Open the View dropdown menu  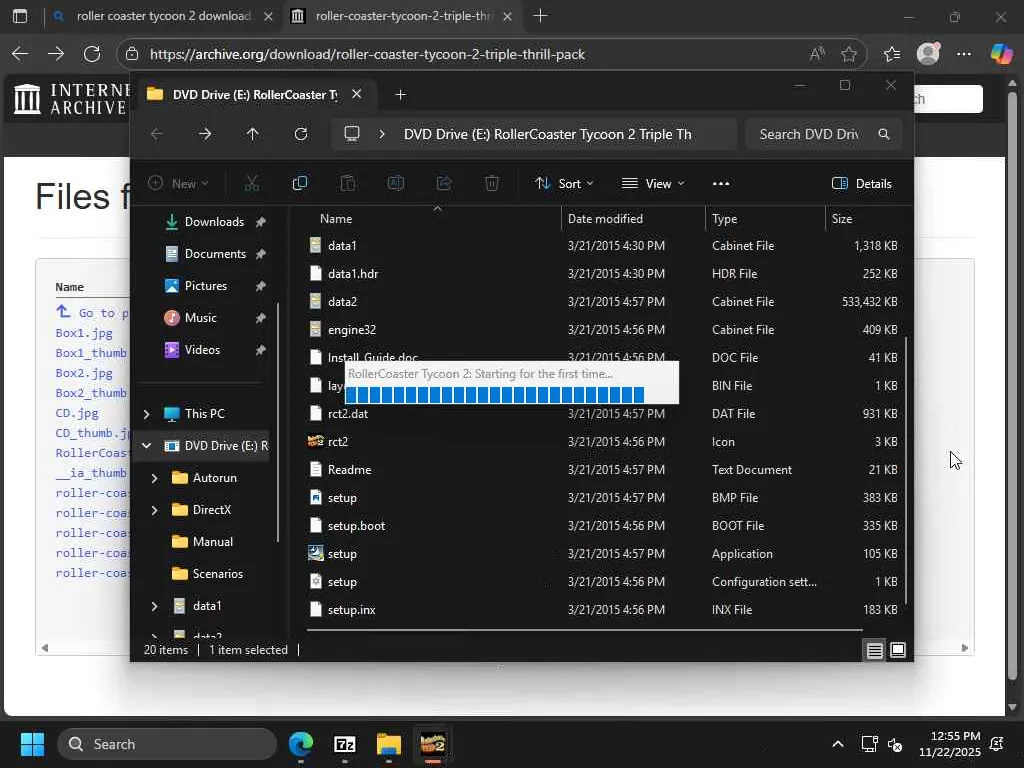[653, 184]
